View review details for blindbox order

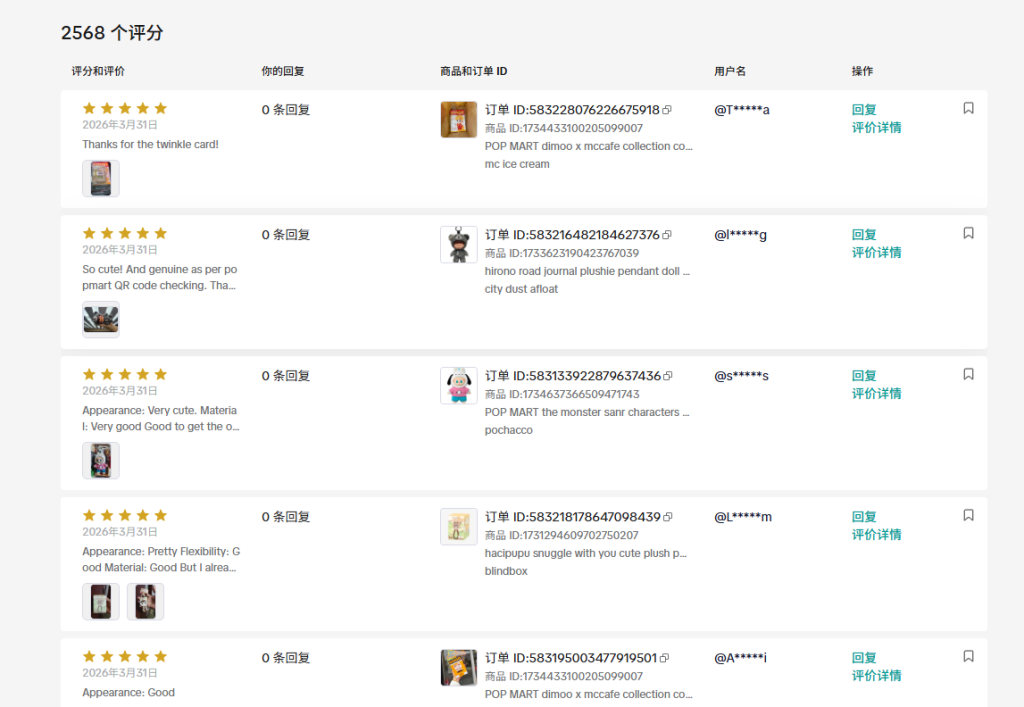pos(876,535)
